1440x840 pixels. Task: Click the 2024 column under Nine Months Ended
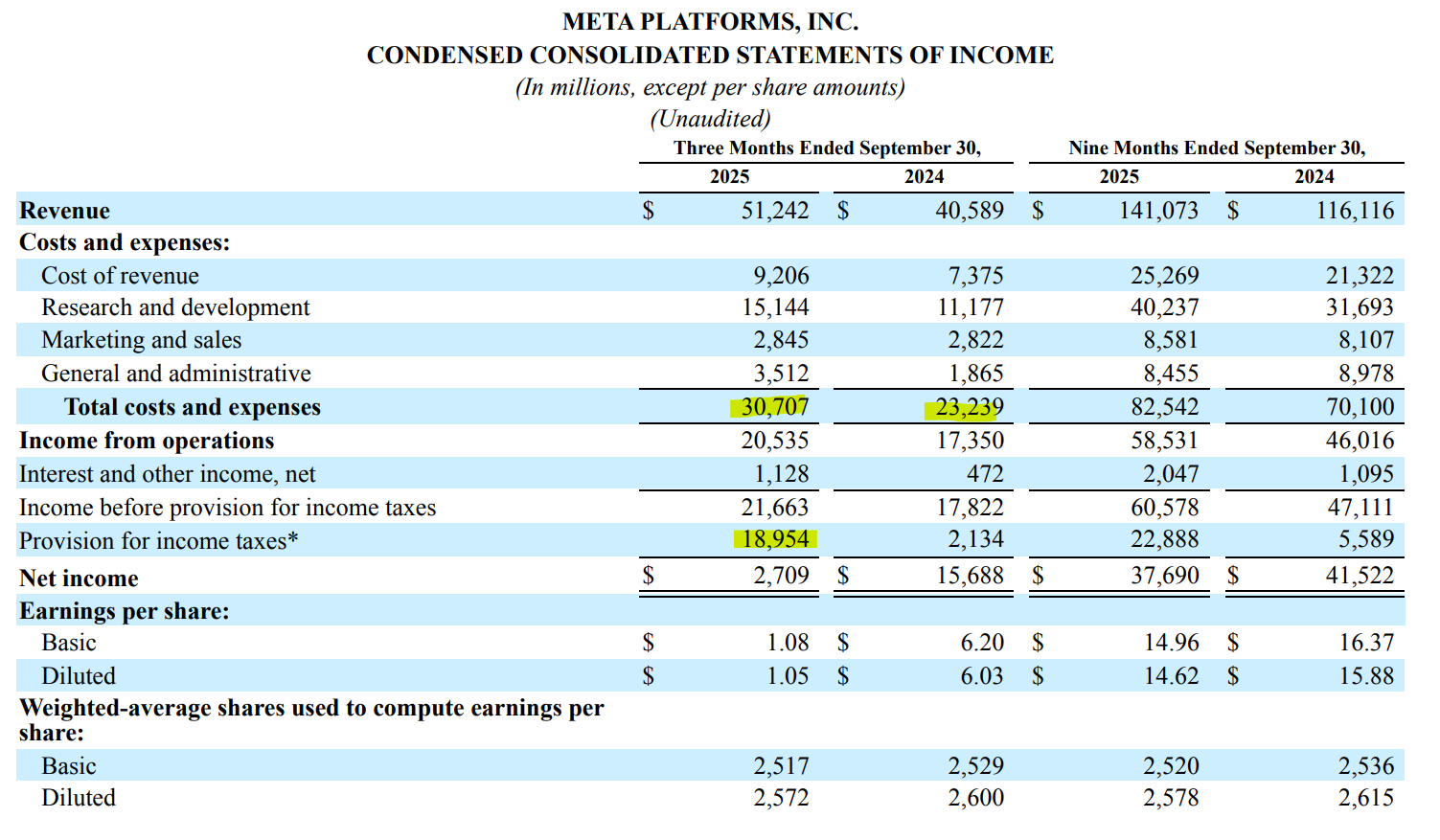click(x=1314, y=176)
